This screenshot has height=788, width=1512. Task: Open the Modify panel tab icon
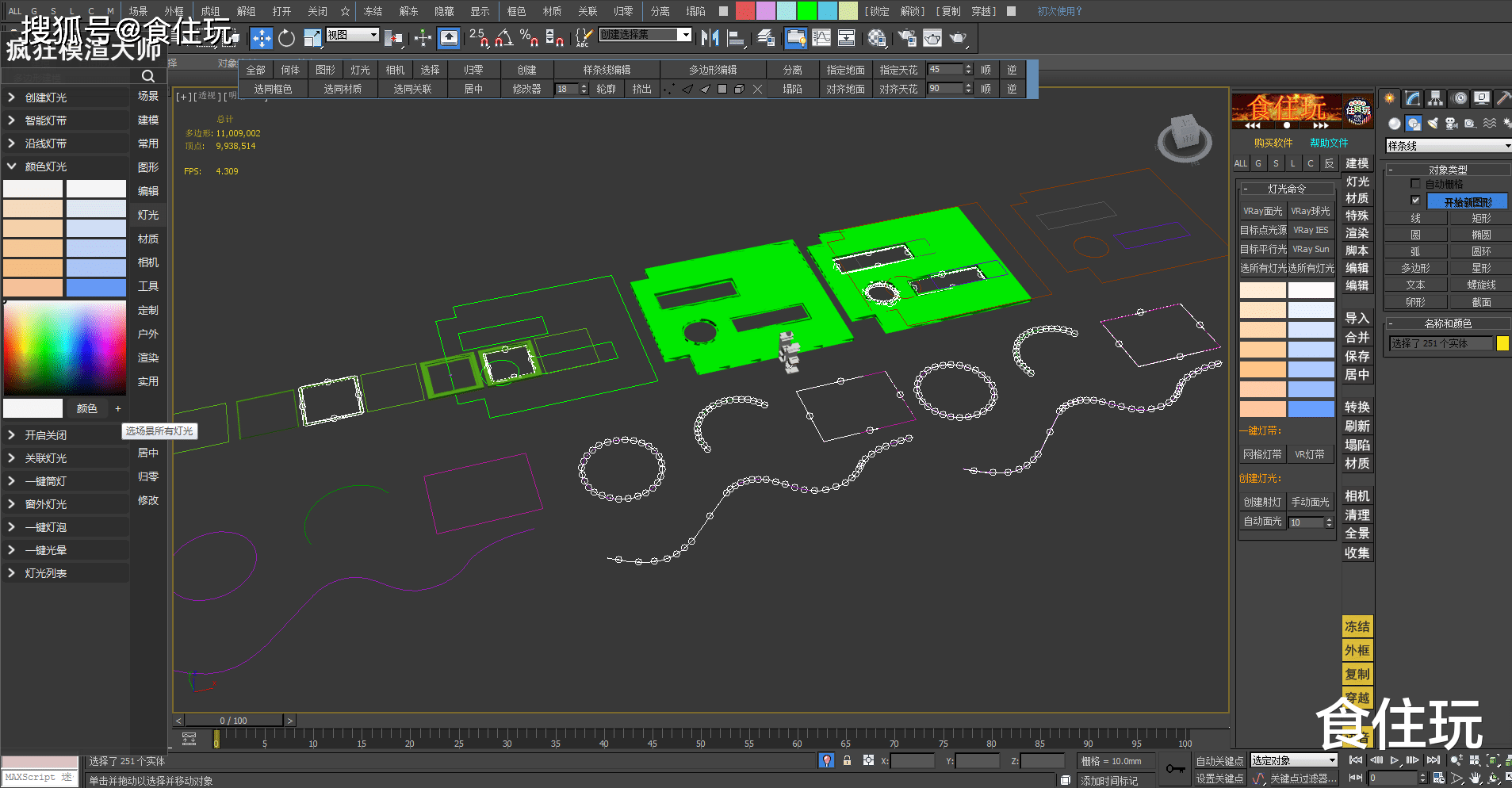(1413, 98)
